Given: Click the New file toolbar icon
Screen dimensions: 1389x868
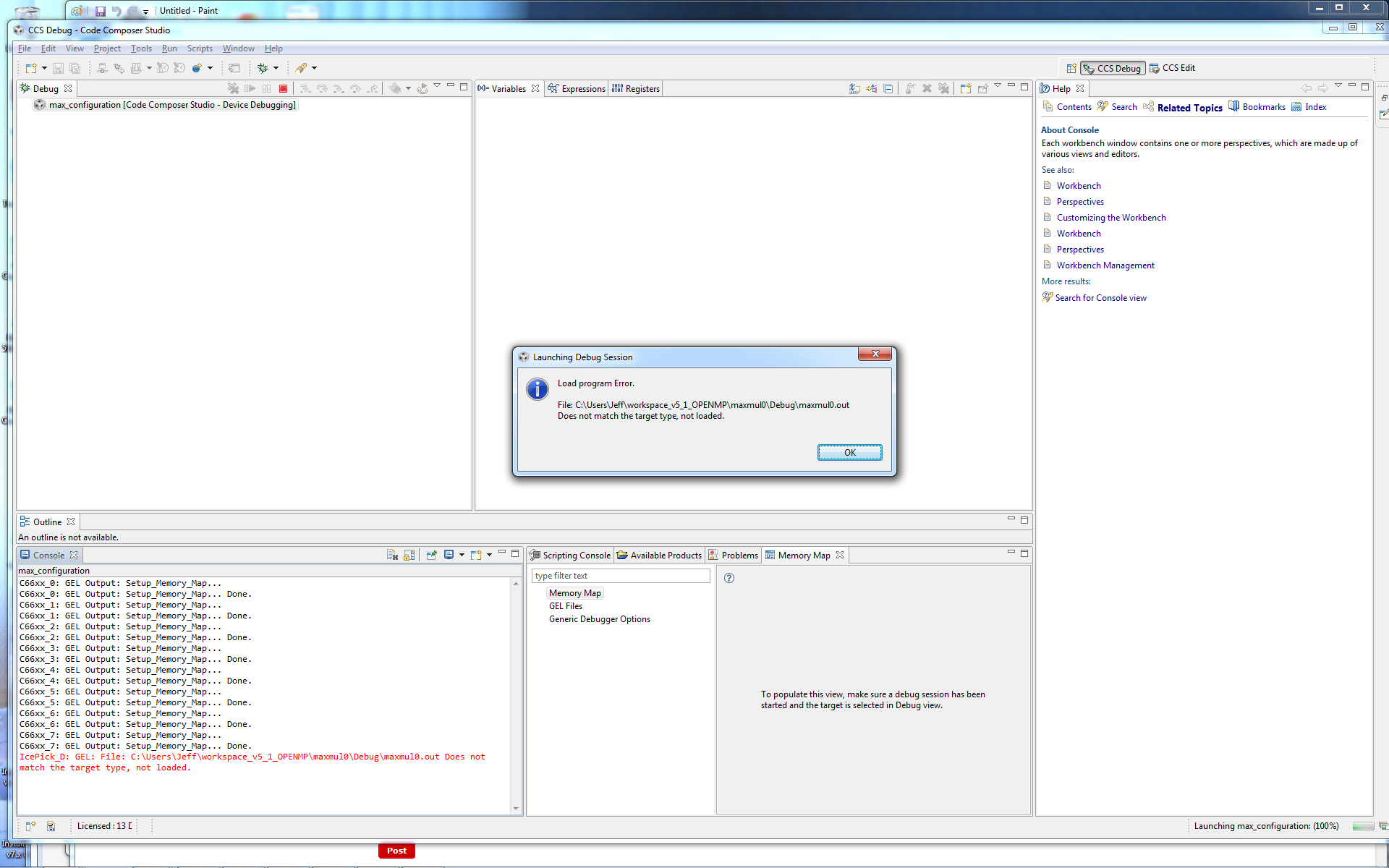Looking at the screenshot, I should point(30,68).
